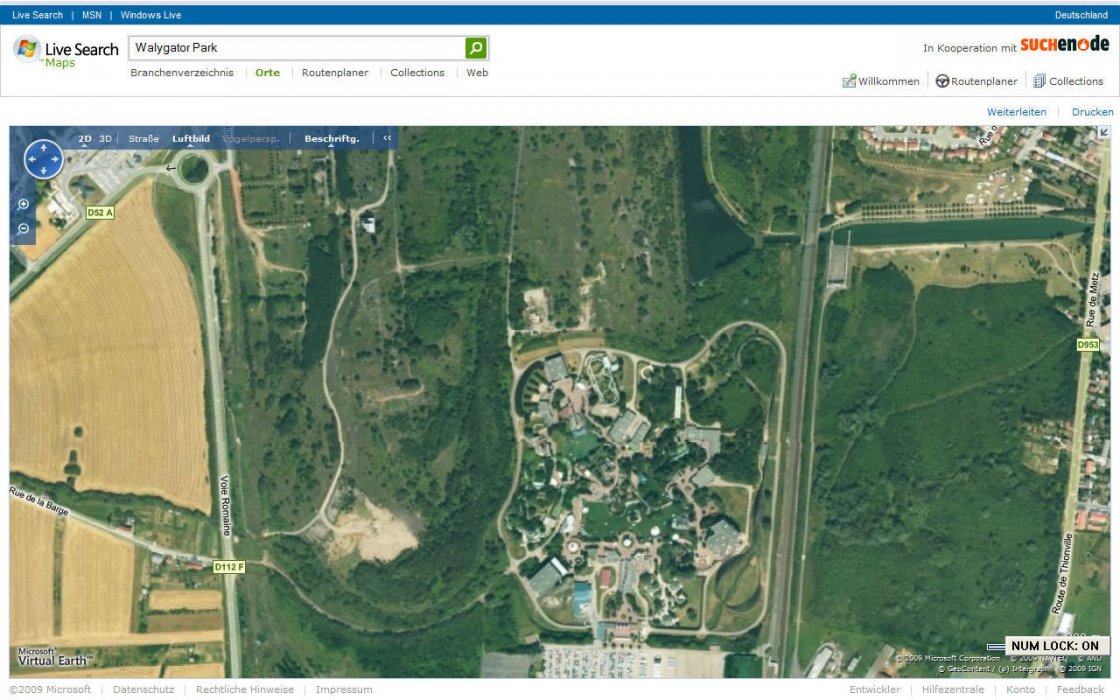This screenshot has width=1120, height=700.
Task: Zoom out using the minus magnifier
Action: tap(24, 229)
